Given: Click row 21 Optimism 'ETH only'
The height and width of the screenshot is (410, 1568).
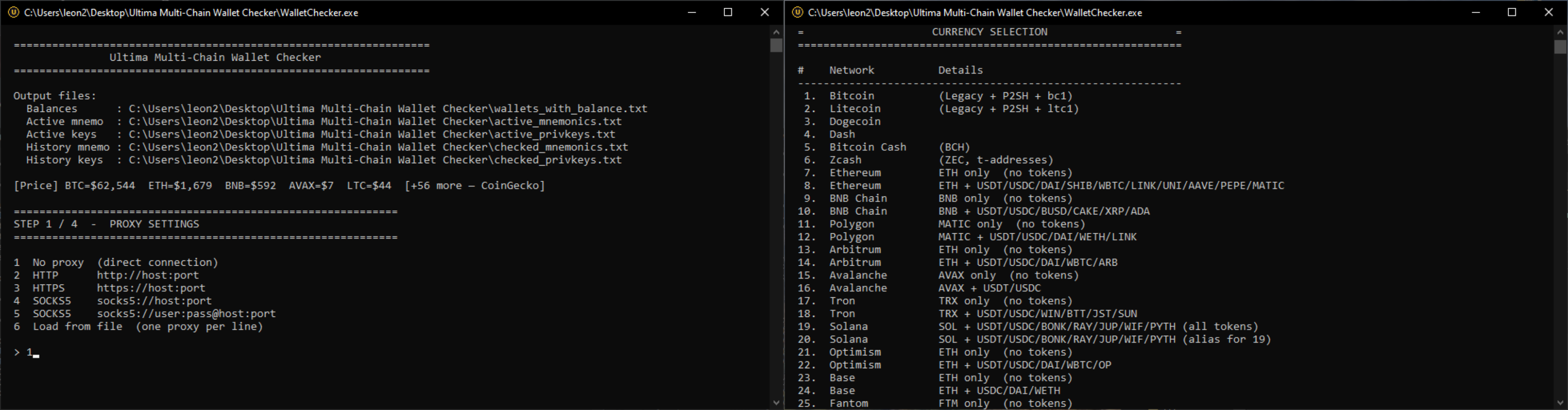Looking at the screenshot, I should coord(936,352).
